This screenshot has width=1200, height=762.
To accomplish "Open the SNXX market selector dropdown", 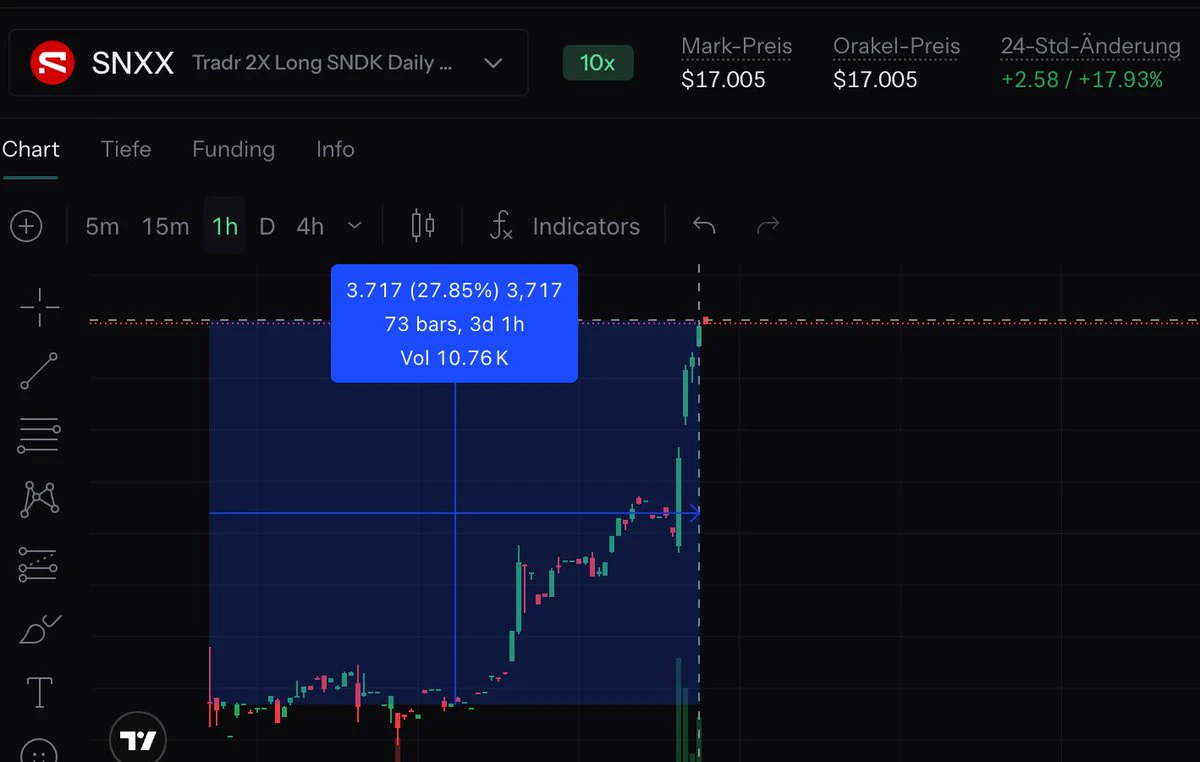I will click(x=268, y=63).
